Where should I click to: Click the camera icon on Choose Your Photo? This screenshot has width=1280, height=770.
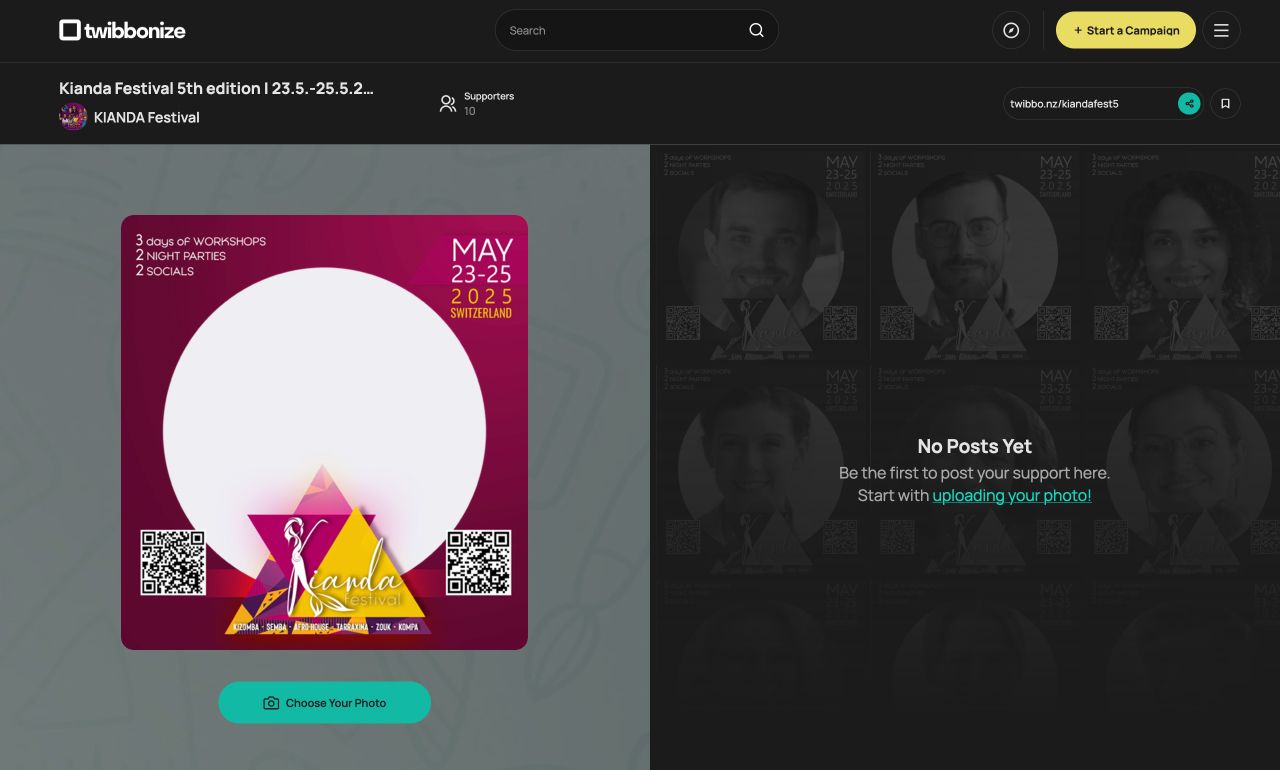271,703
